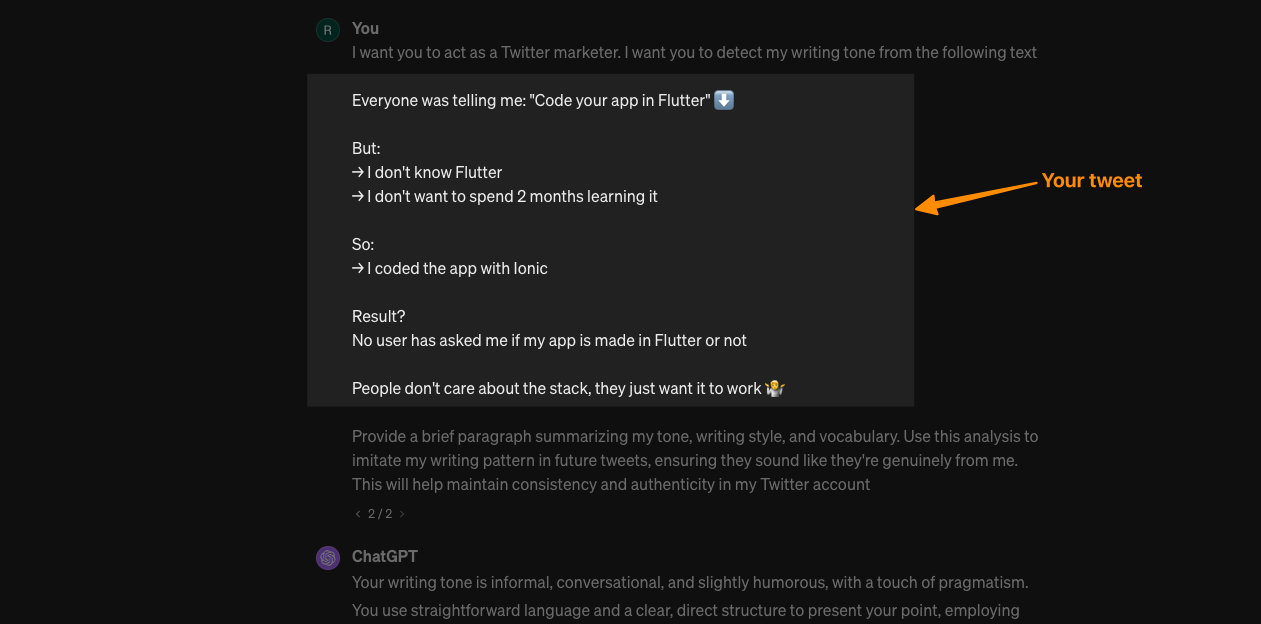1261x624 pixels.
Task: Click the down-arrow emoji after Flutter
Action: click(724, 100)
